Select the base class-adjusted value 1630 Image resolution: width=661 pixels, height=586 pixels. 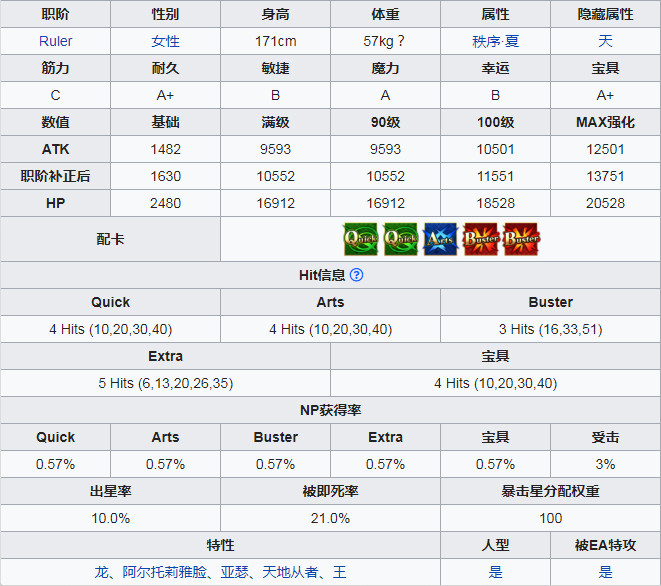[165, 176]
